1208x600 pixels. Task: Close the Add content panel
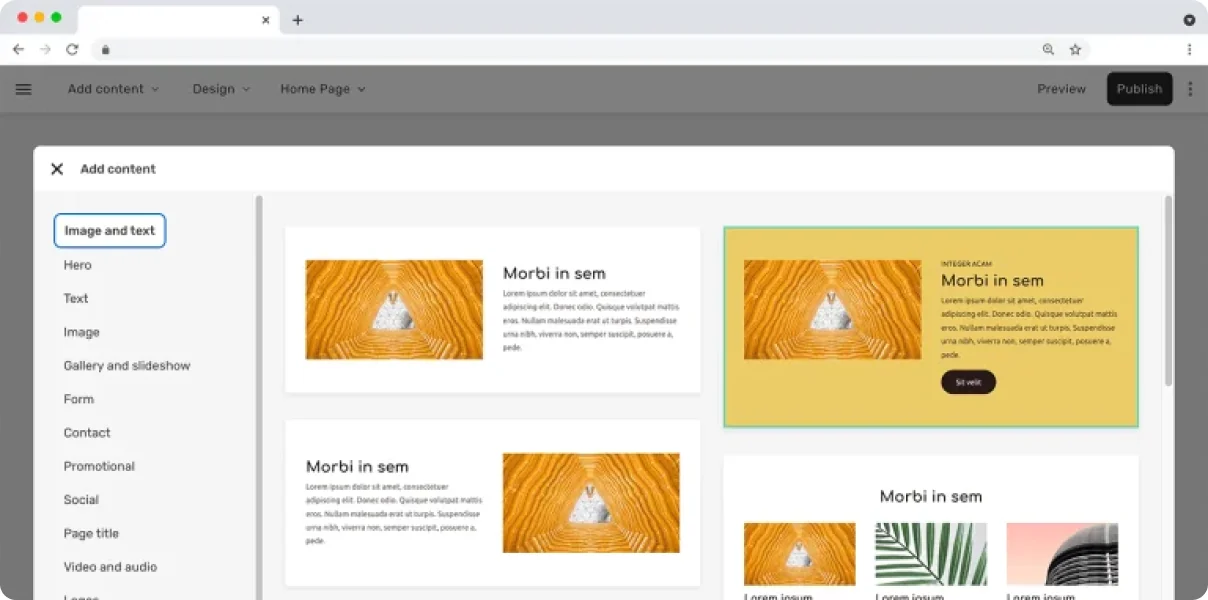coord(57,169)
